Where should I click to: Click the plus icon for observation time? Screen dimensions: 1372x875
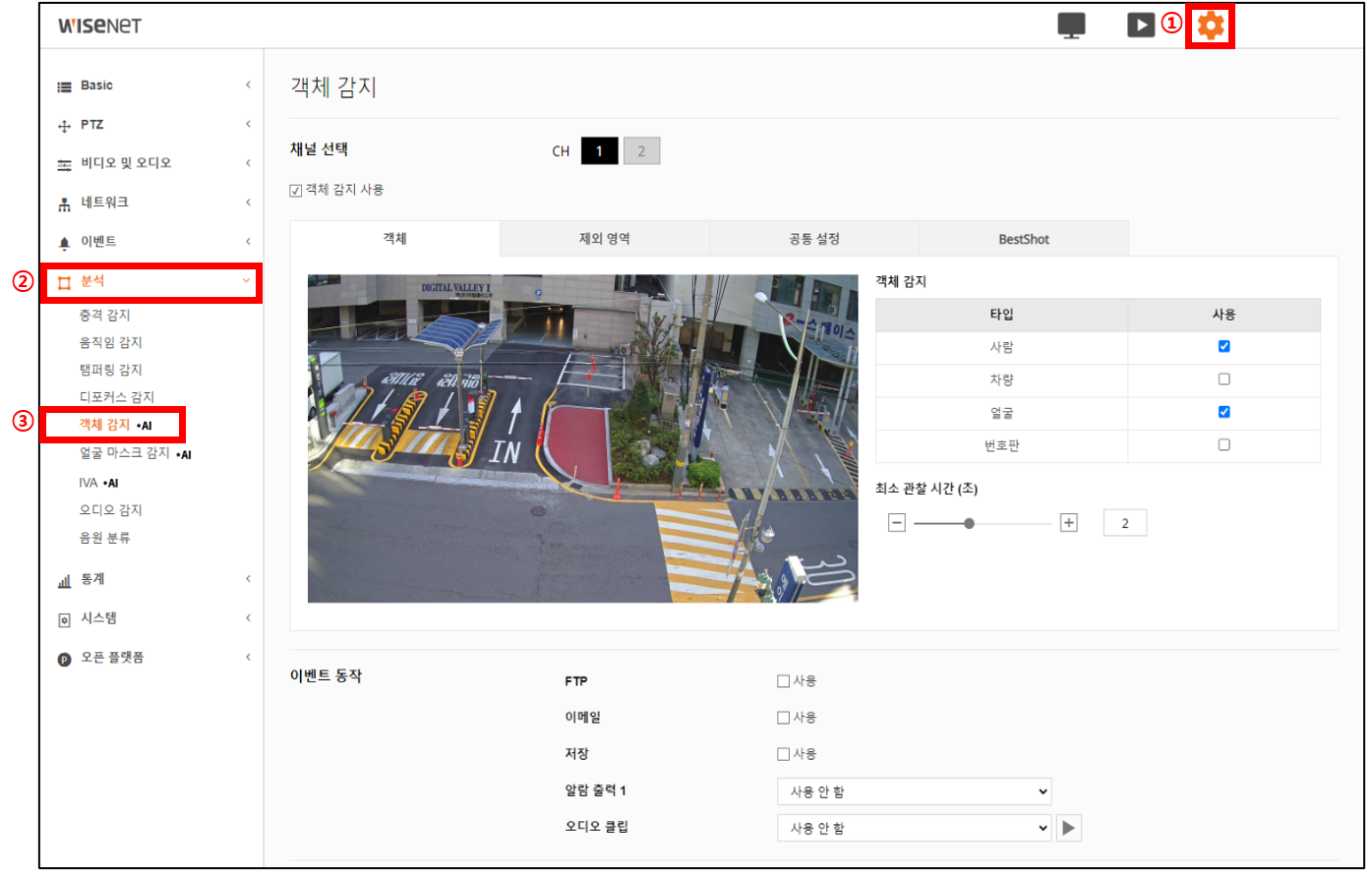[1069, 523]
